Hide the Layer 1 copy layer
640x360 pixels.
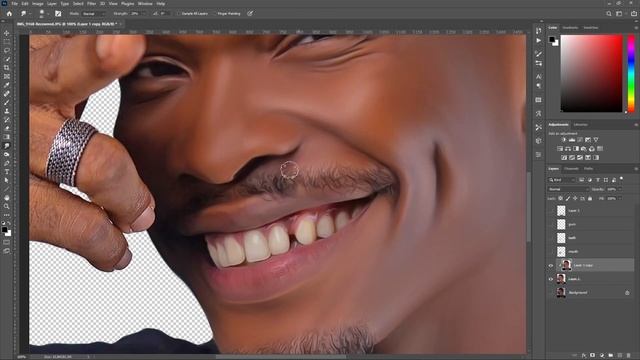click(551, 265)
